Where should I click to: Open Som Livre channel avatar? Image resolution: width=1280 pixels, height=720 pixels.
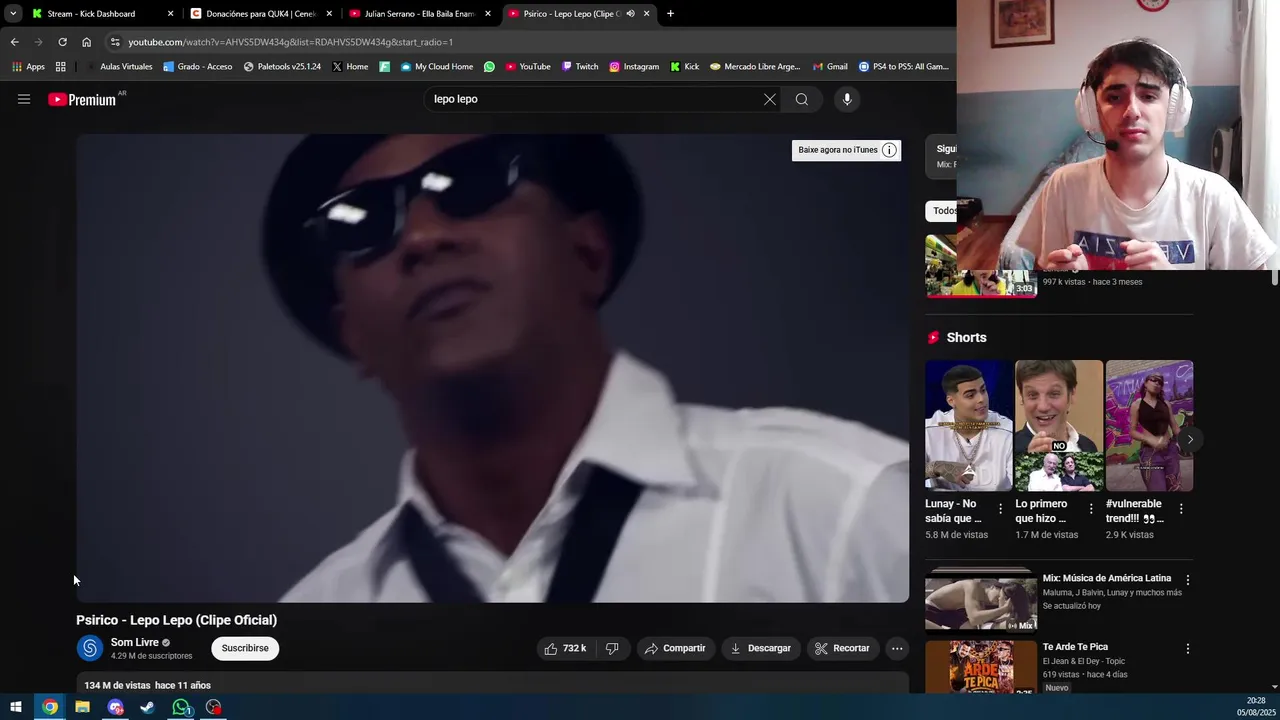point(90,648)
